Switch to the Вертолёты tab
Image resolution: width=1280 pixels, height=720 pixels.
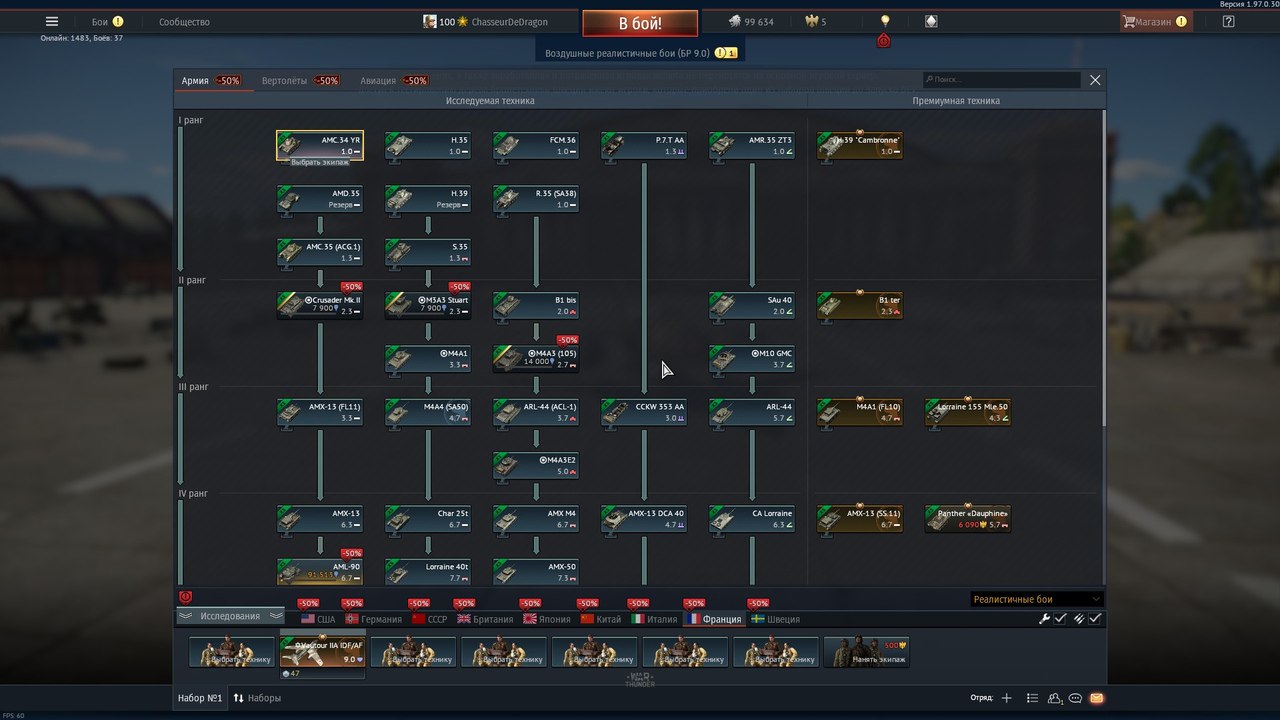pyautogui.click(x=300, y=81)
